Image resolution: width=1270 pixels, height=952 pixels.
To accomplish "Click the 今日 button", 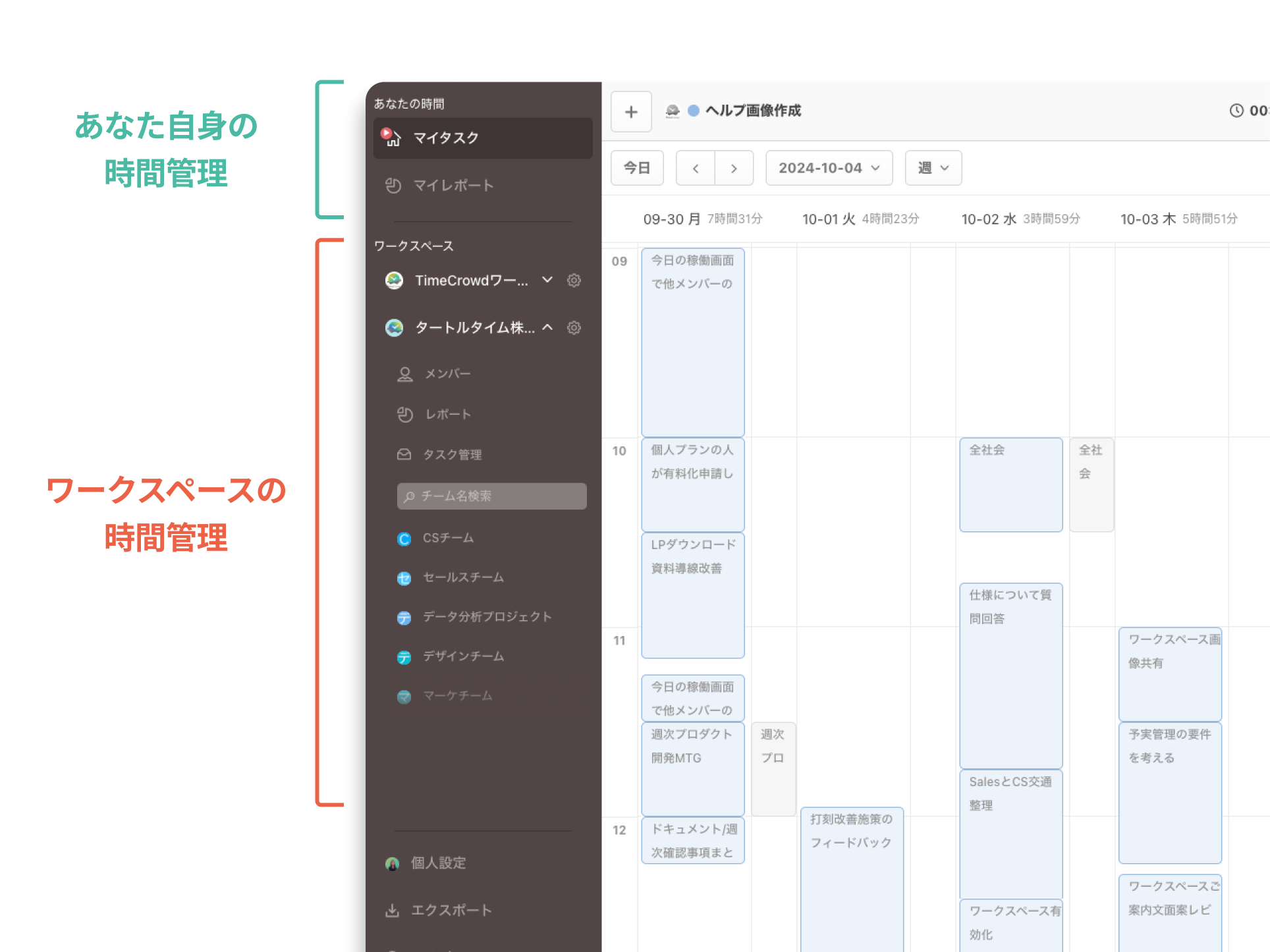I will (x=636, y=168).
